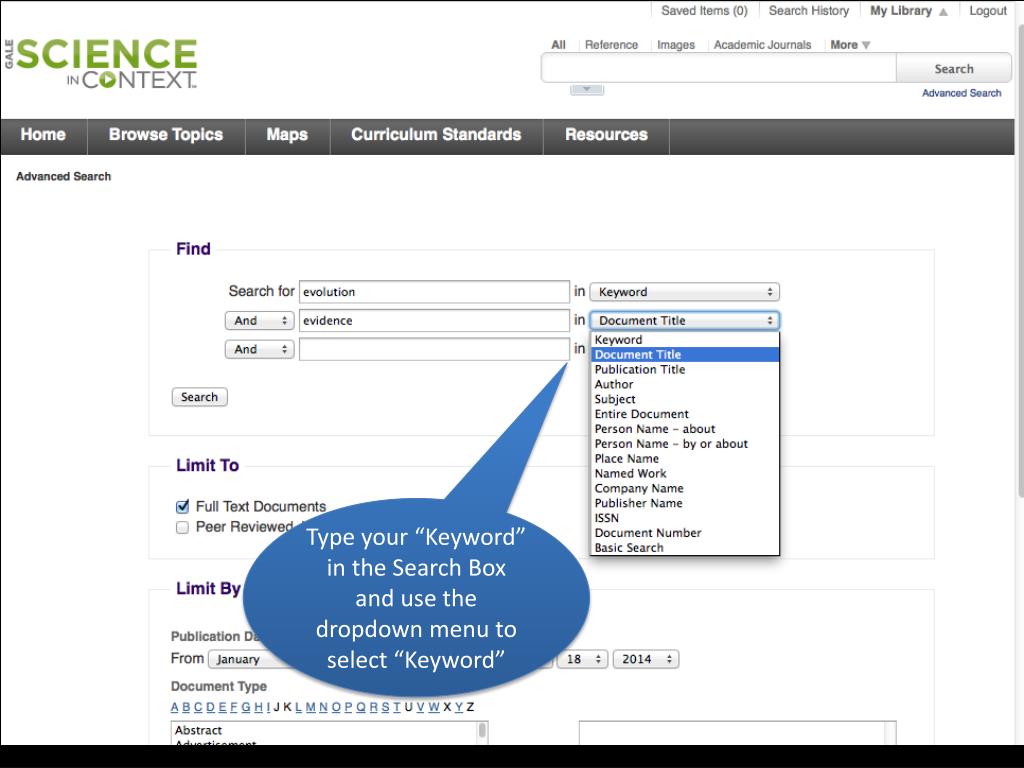Choose Person Name - about option
Screen dimensions: 1024x768
(684, 429)
